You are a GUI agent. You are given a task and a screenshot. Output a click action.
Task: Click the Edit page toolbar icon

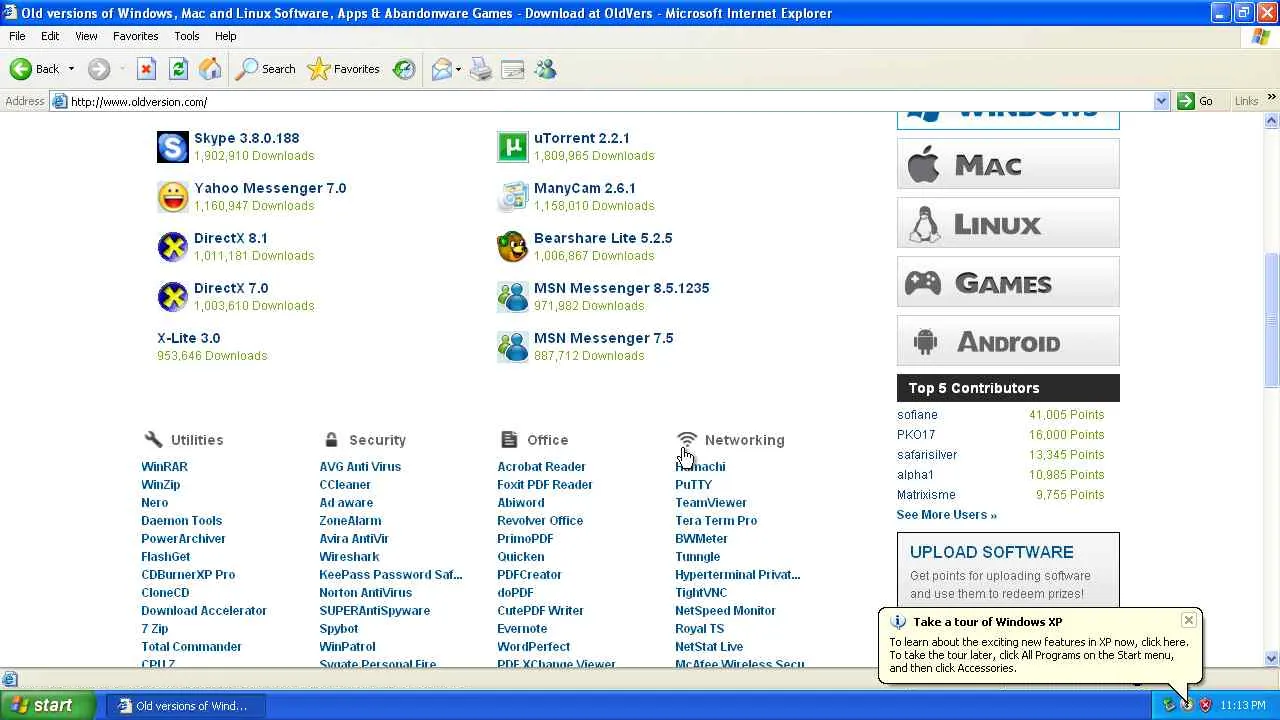(x=513, y=69)
